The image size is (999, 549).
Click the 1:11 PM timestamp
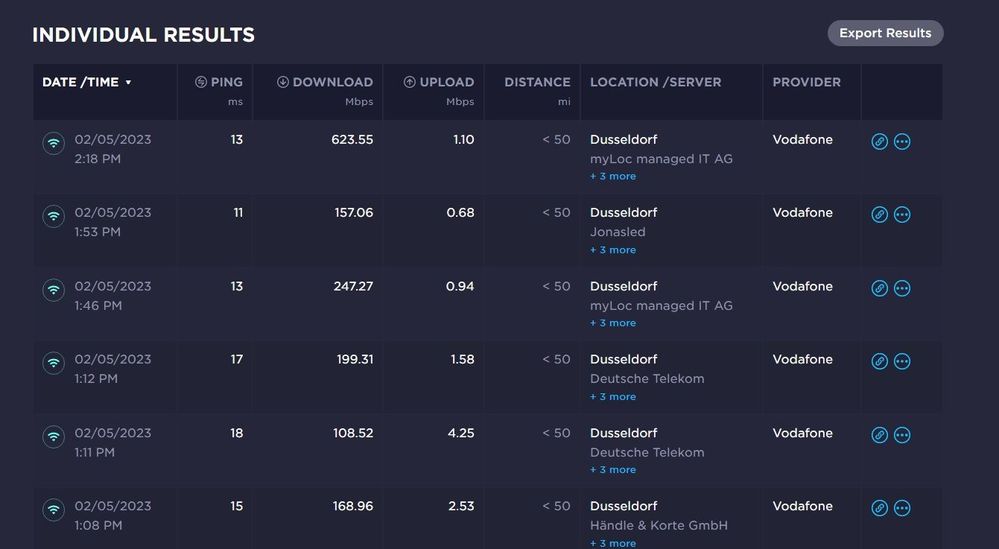tap(94, 452)
